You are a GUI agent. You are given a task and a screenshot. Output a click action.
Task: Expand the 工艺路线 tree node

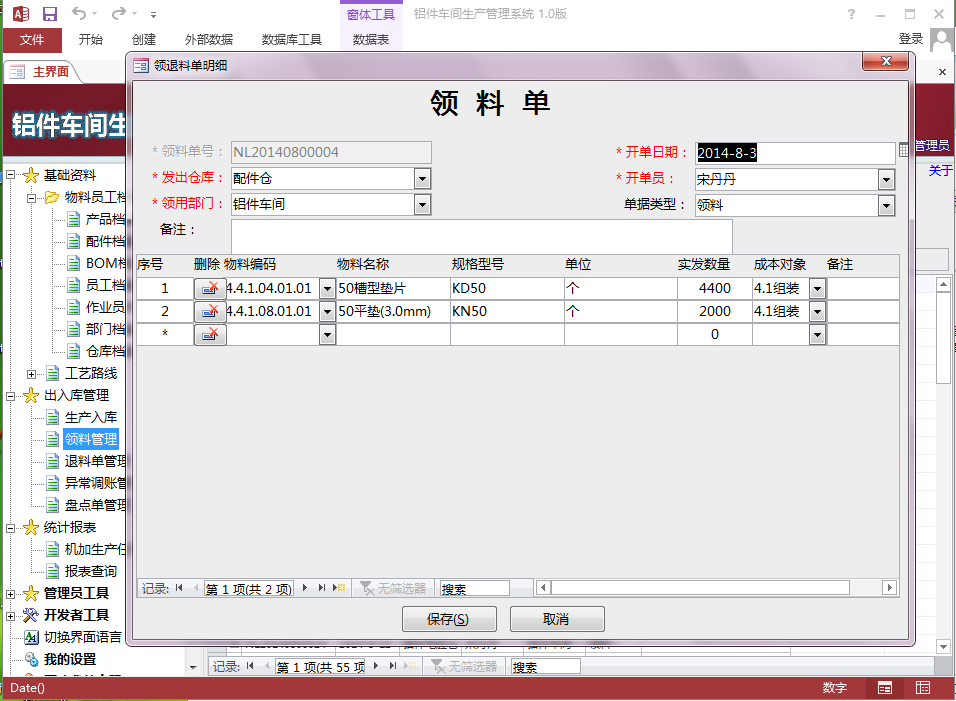click(x=31, y=374)
